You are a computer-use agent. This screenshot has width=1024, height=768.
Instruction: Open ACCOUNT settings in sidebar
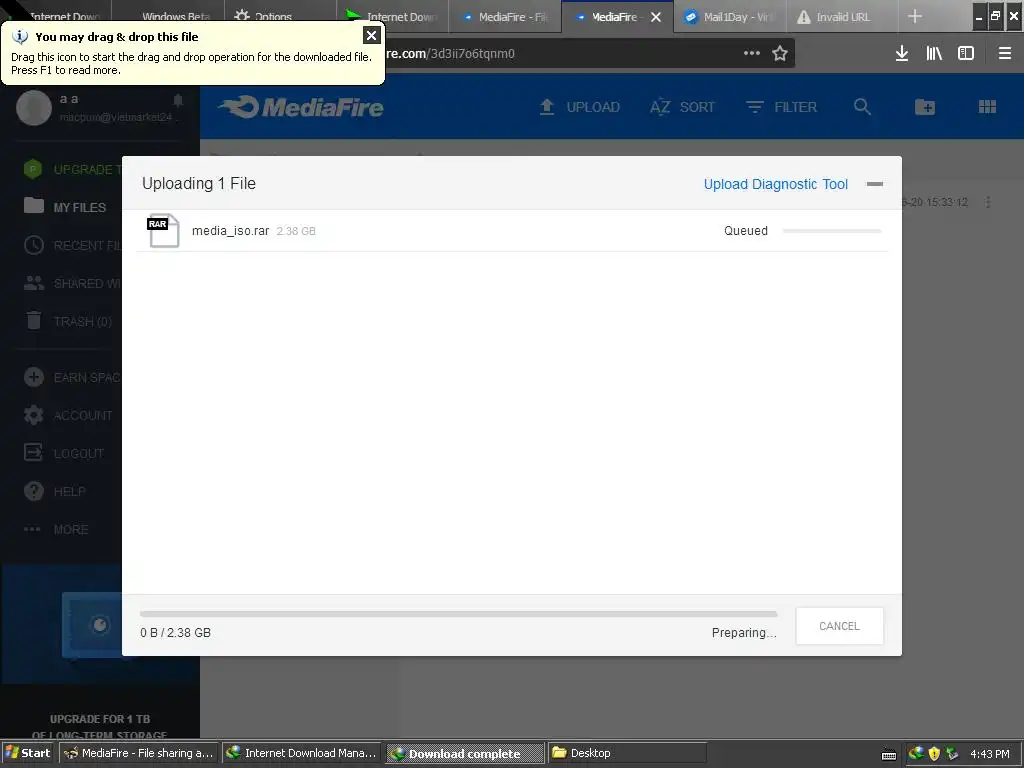68,415
